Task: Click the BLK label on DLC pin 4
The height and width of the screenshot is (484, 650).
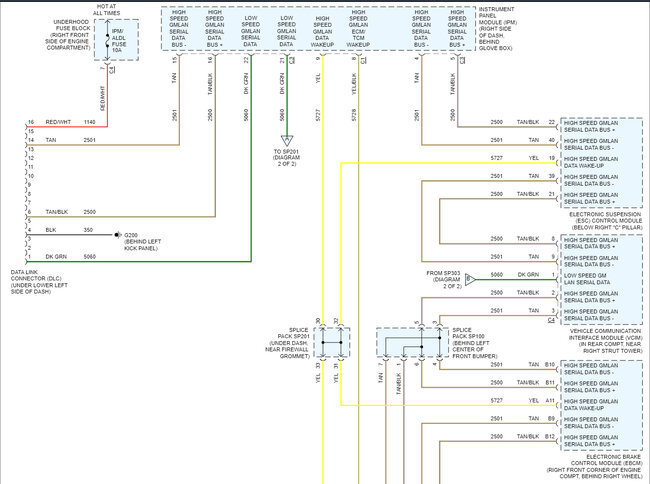Action: point(51,230)
